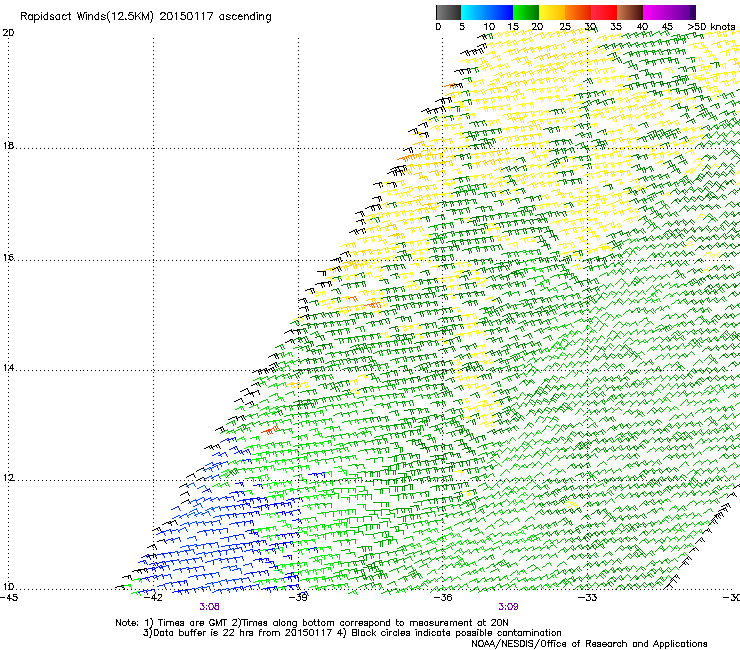The height and width of the screenshot is (650, 740).
Task: Click the purple time stamp '3:09'
Action: click(x=508, y=607)
